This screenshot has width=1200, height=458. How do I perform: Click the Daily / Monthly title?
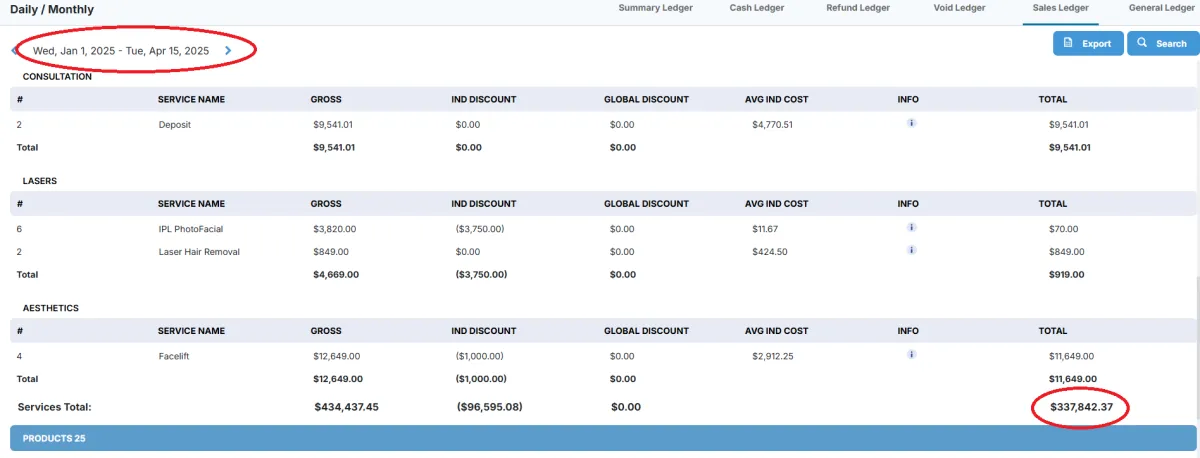tap(52, 9)
